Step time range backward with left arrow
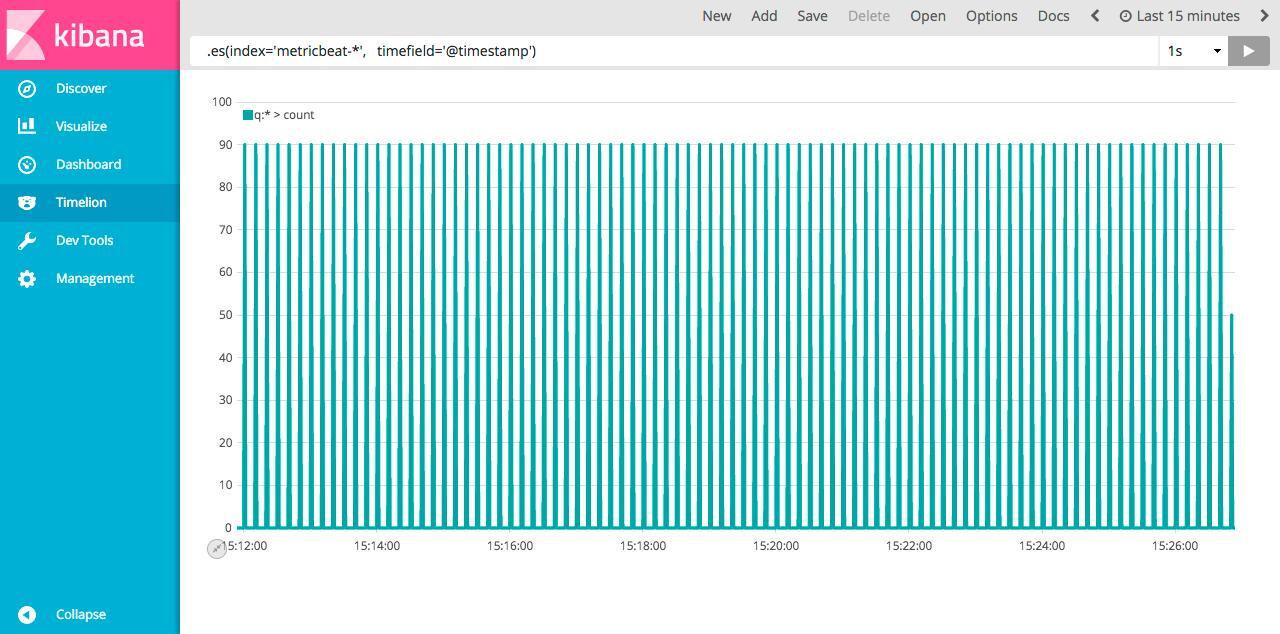This screenshot has width=1280, height=634. (1095, 16)
